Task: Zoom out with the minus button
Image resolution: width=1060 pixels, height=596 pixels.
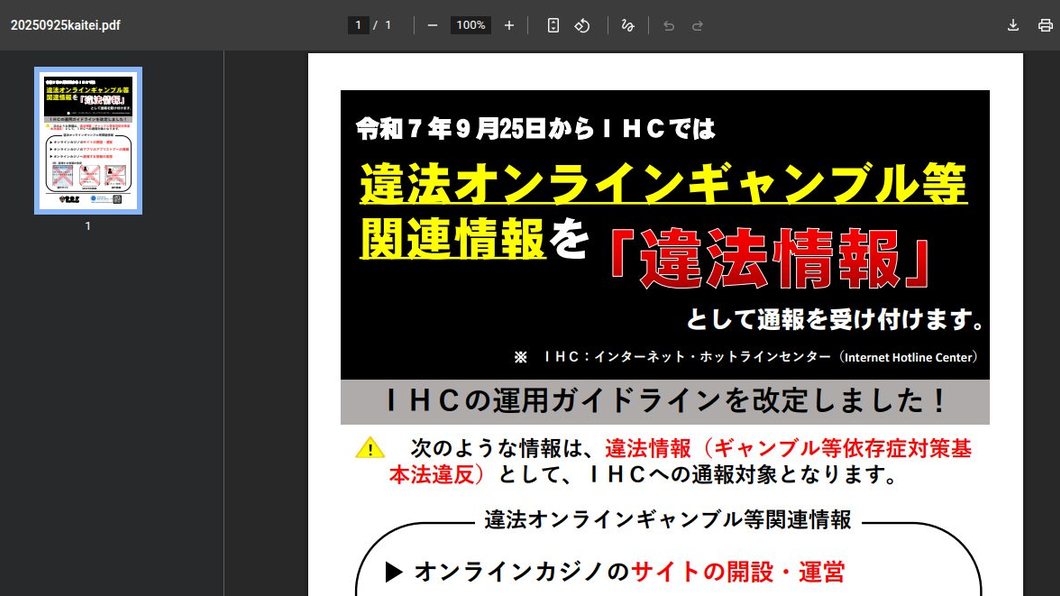Action: point(433,26)
